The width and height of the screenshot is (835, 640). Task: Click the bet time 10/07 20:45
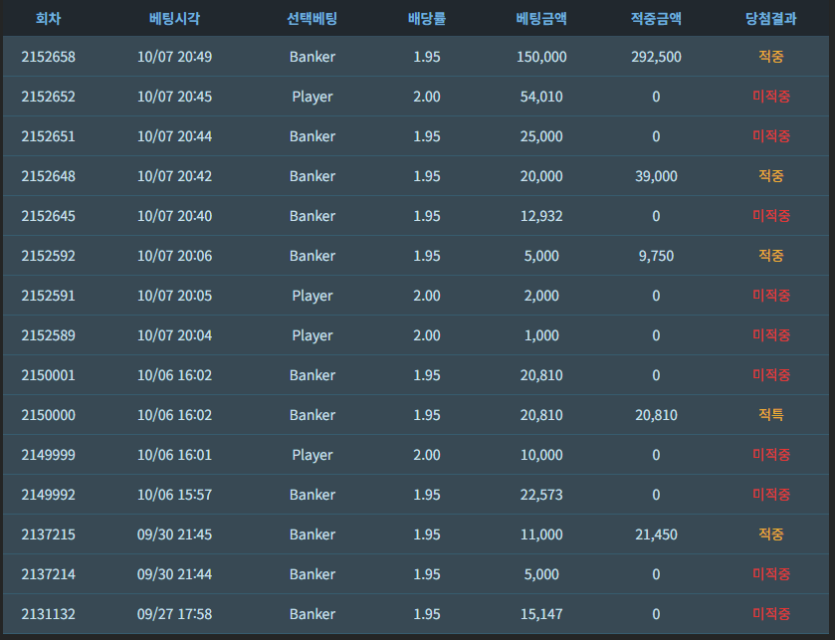(x=175, y=96)
